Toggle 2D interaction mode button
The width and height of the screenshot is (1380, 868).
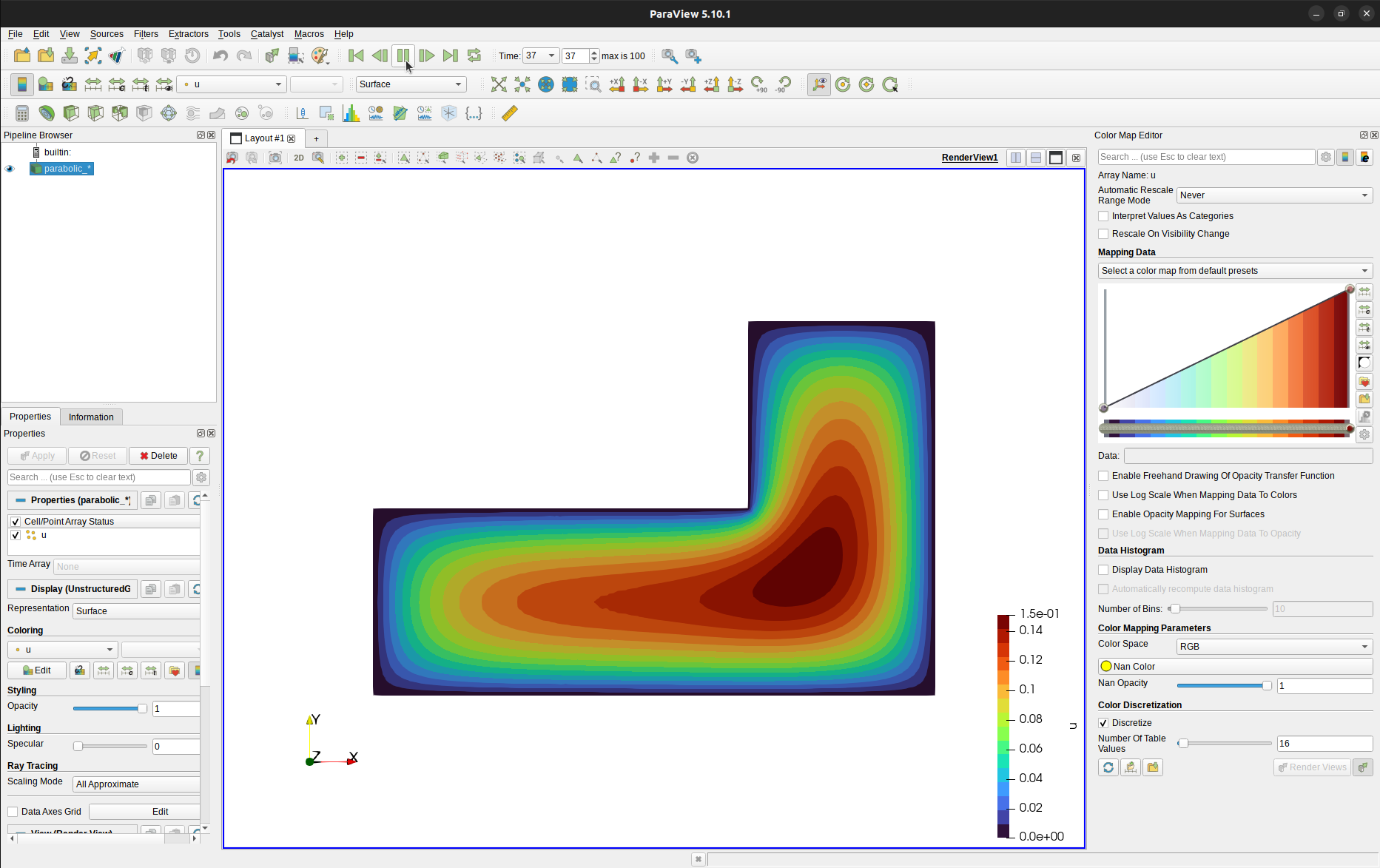coord(299,158)
